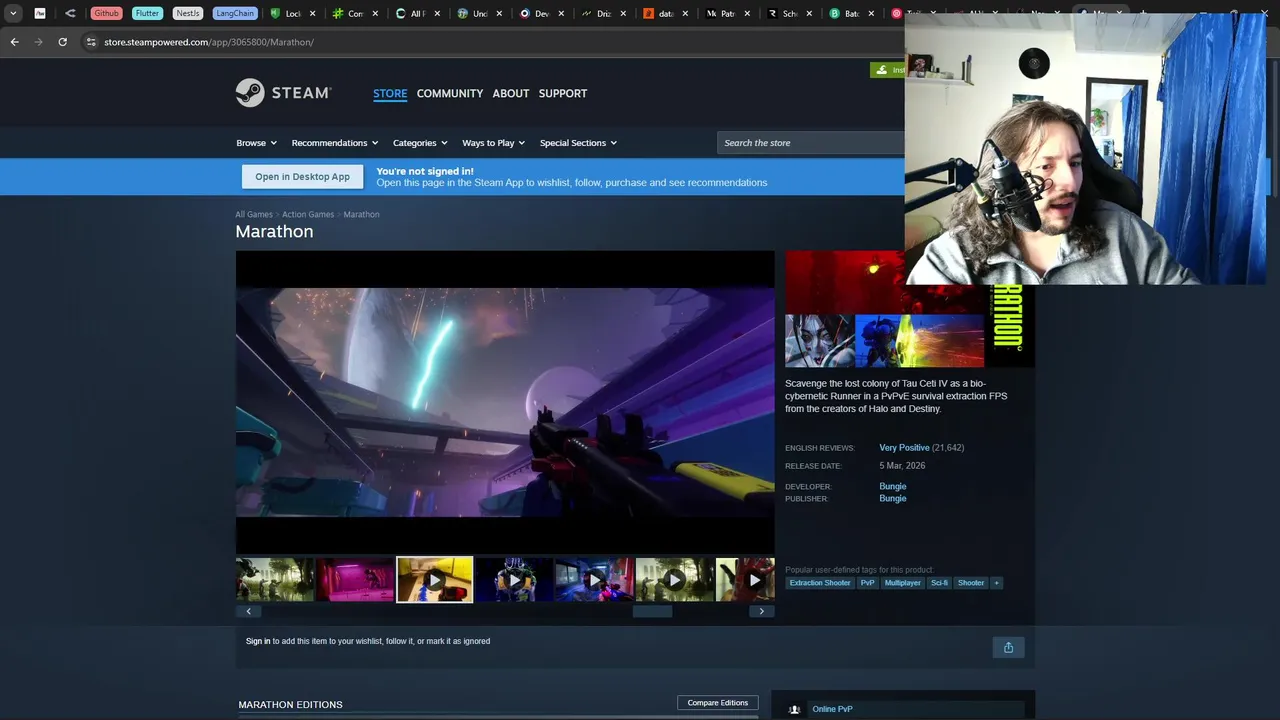1280x720 pixels.
Task: Expand the Categories dropdown
Action: click(420, 143)
